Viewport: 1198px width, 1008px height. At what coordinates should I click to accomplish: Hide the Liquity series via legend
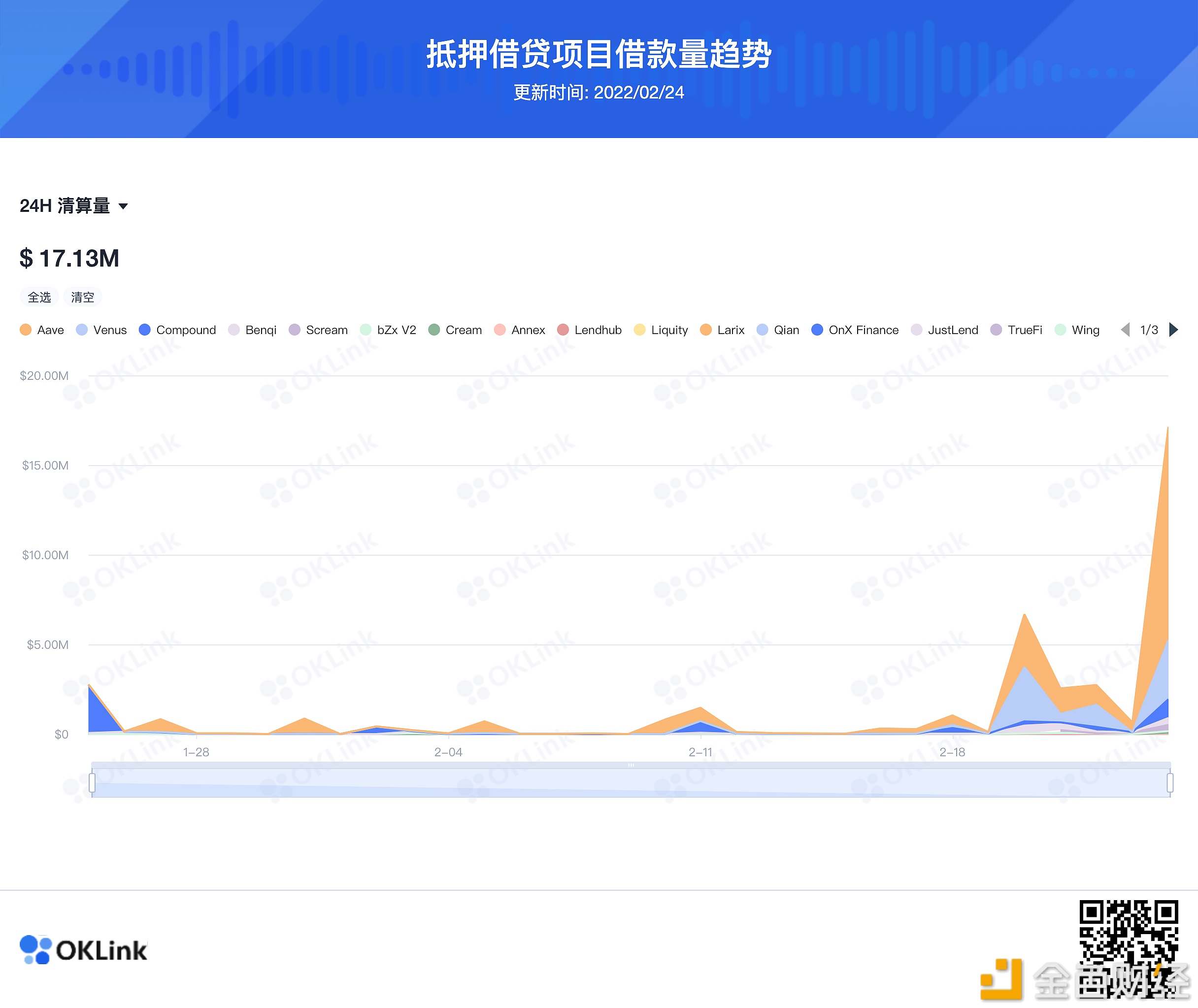[661, 330]
